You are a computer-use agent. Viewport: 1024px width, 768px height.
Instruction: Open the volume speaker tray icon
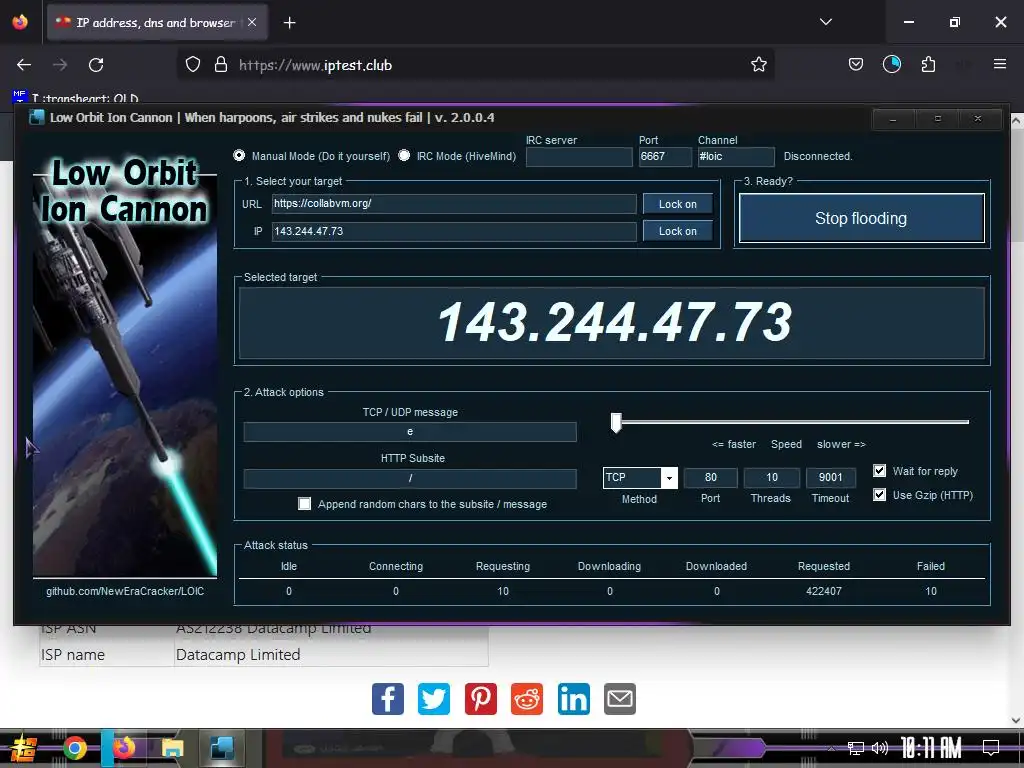880,748
